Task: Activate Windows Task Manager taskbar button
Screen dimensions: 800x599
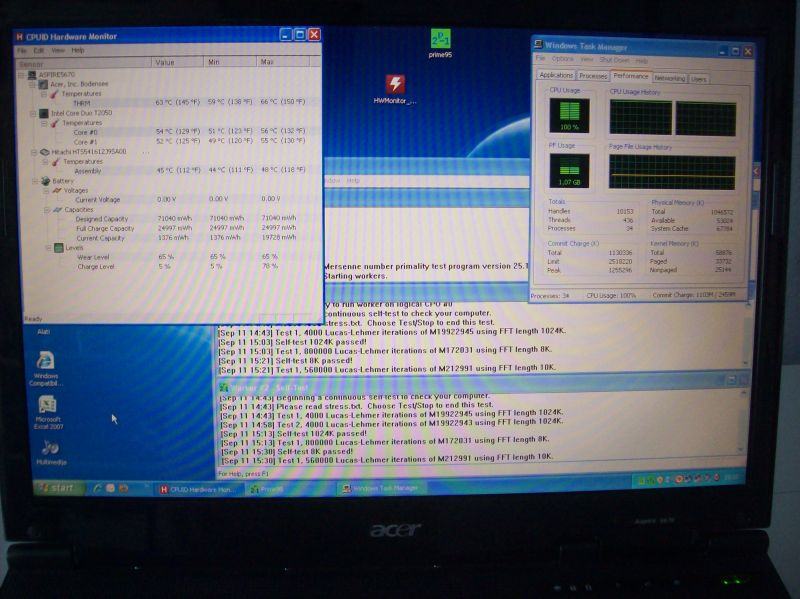Action: pyautogui.click(x=382, y=489)
